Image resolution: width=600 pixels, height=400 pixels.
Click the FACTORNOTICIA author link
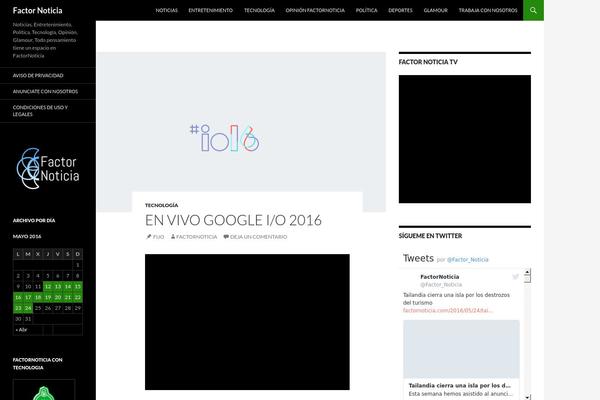196,237
